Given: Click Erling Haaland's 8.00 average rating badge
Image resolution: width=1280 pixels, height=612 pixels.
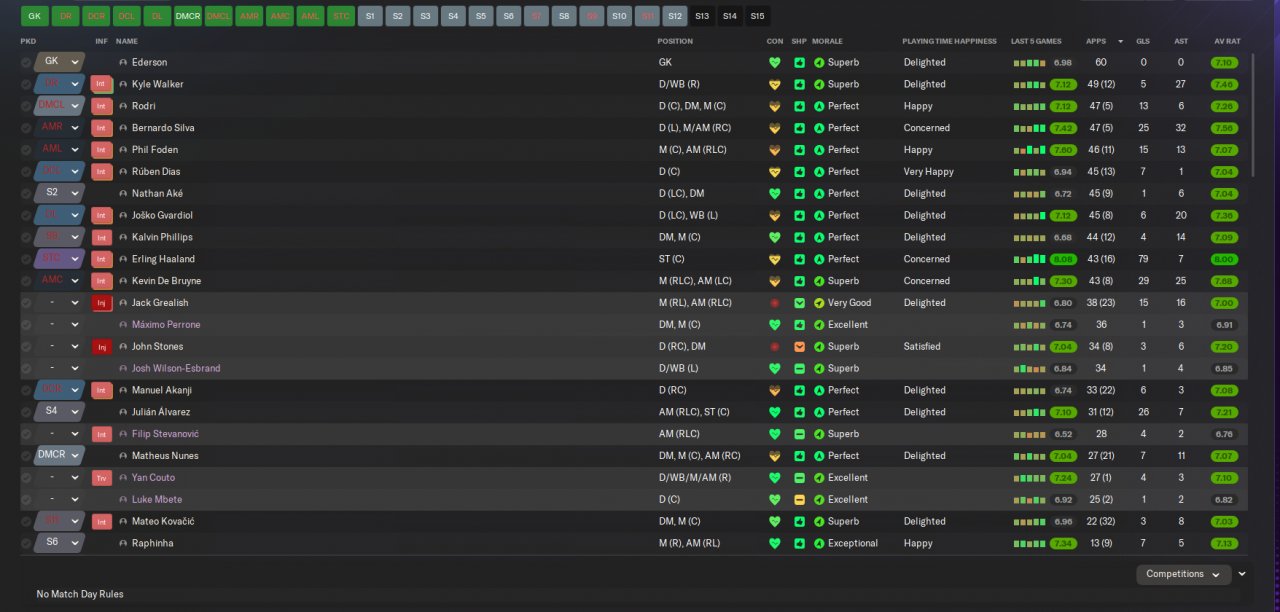Looking at the screenshot, I should [1224, 259].
